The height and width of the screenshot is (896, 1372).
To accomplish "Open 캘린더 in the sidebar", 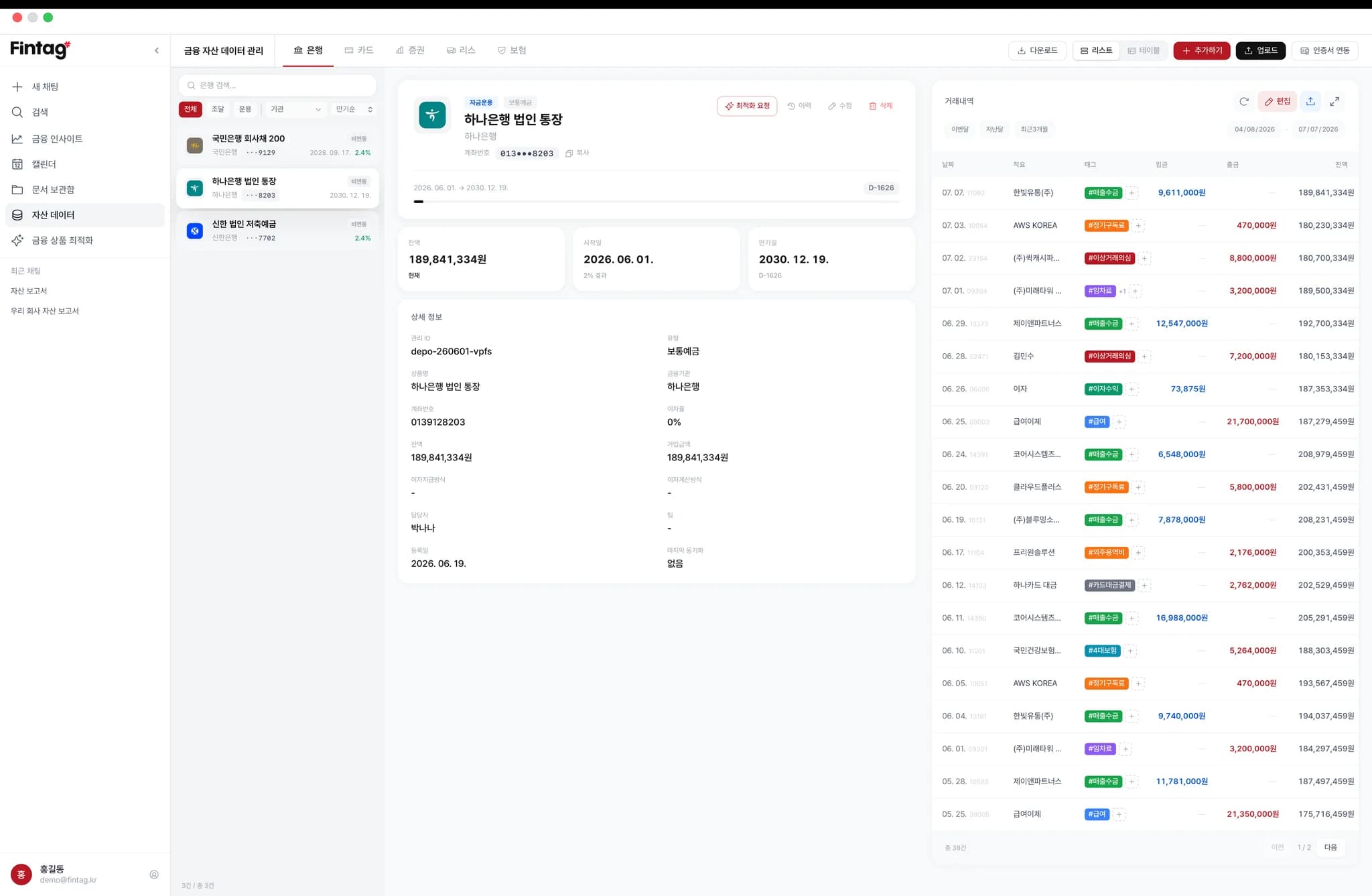I will pos(85,164).
